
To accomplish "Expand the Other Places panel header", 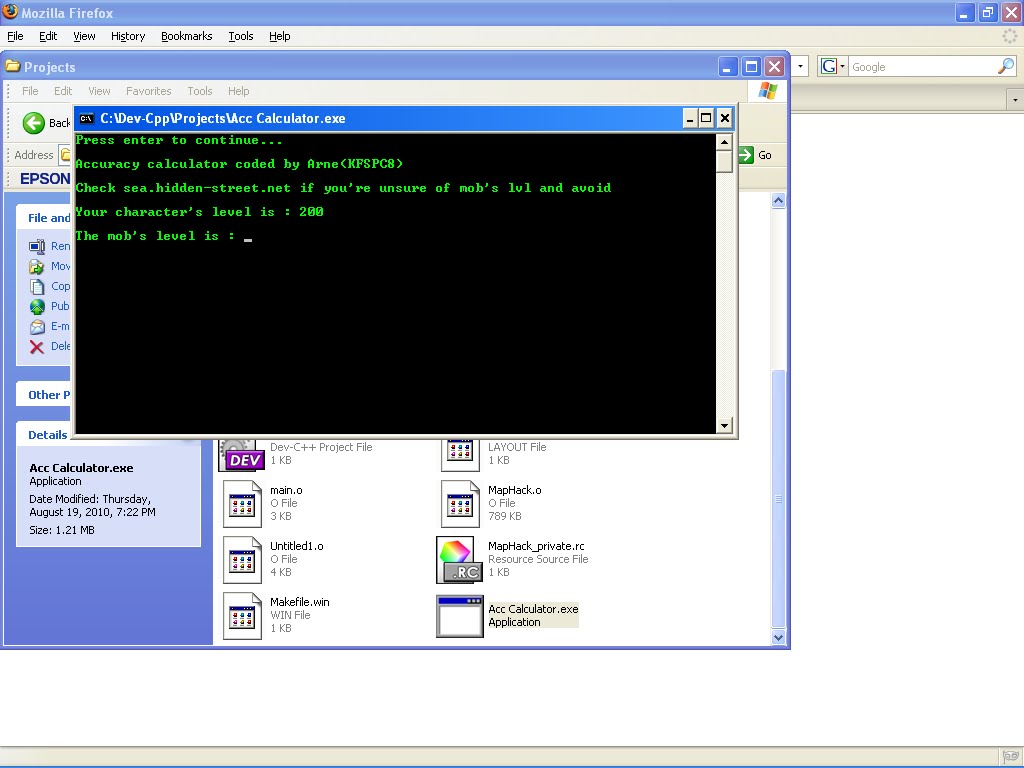I will pyautogui.click(x=43, y=394).
